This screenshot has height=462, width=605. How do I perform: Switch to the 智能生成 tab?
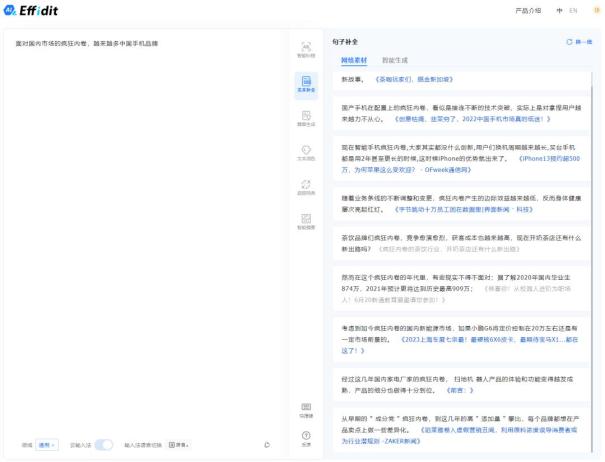(393, 60)
